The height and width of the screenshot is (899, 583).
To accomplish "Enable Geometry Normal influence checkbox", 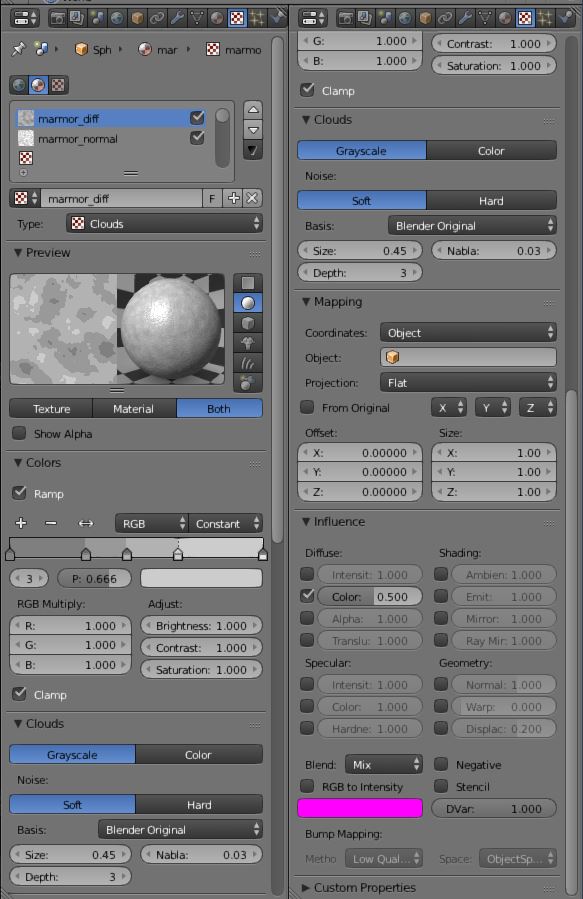I will (441, 684).
